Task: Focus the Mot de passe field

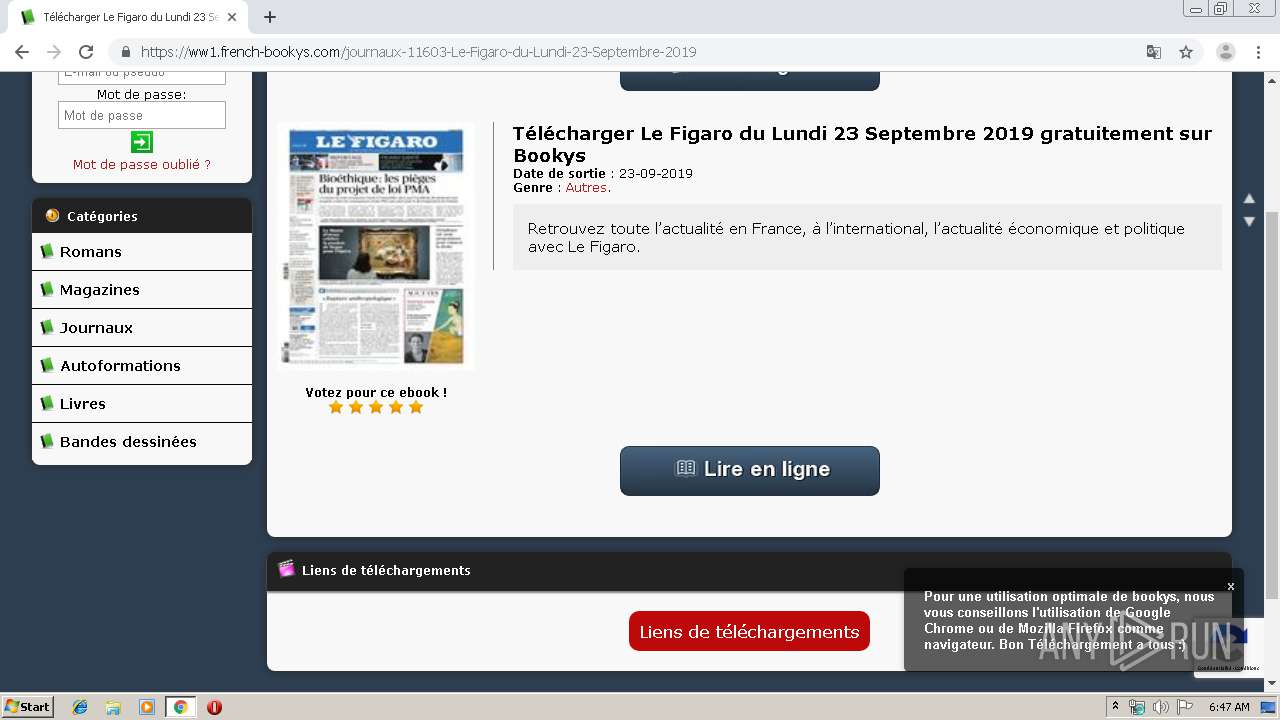Action: pyautogui.click(x=142, y=115)
